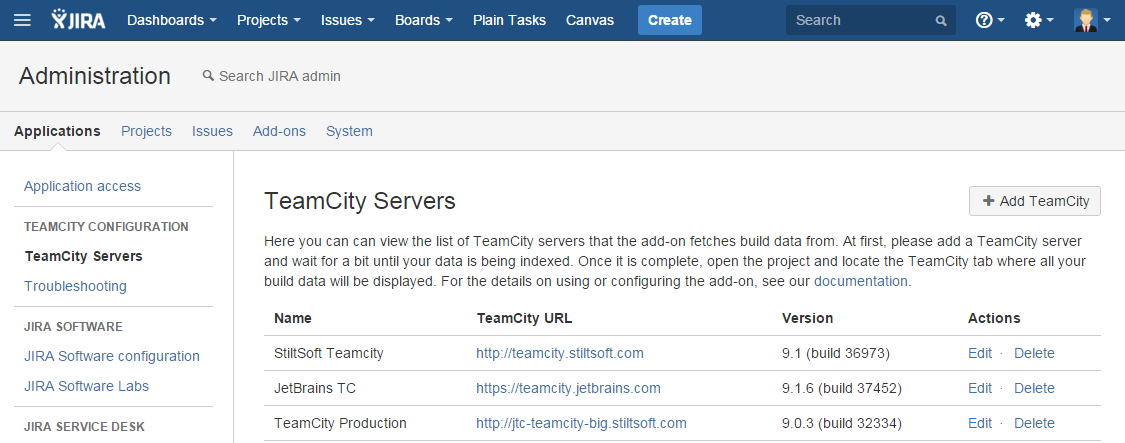
Task: Click the Add TeamCity button
Action: pos(1035,201)
